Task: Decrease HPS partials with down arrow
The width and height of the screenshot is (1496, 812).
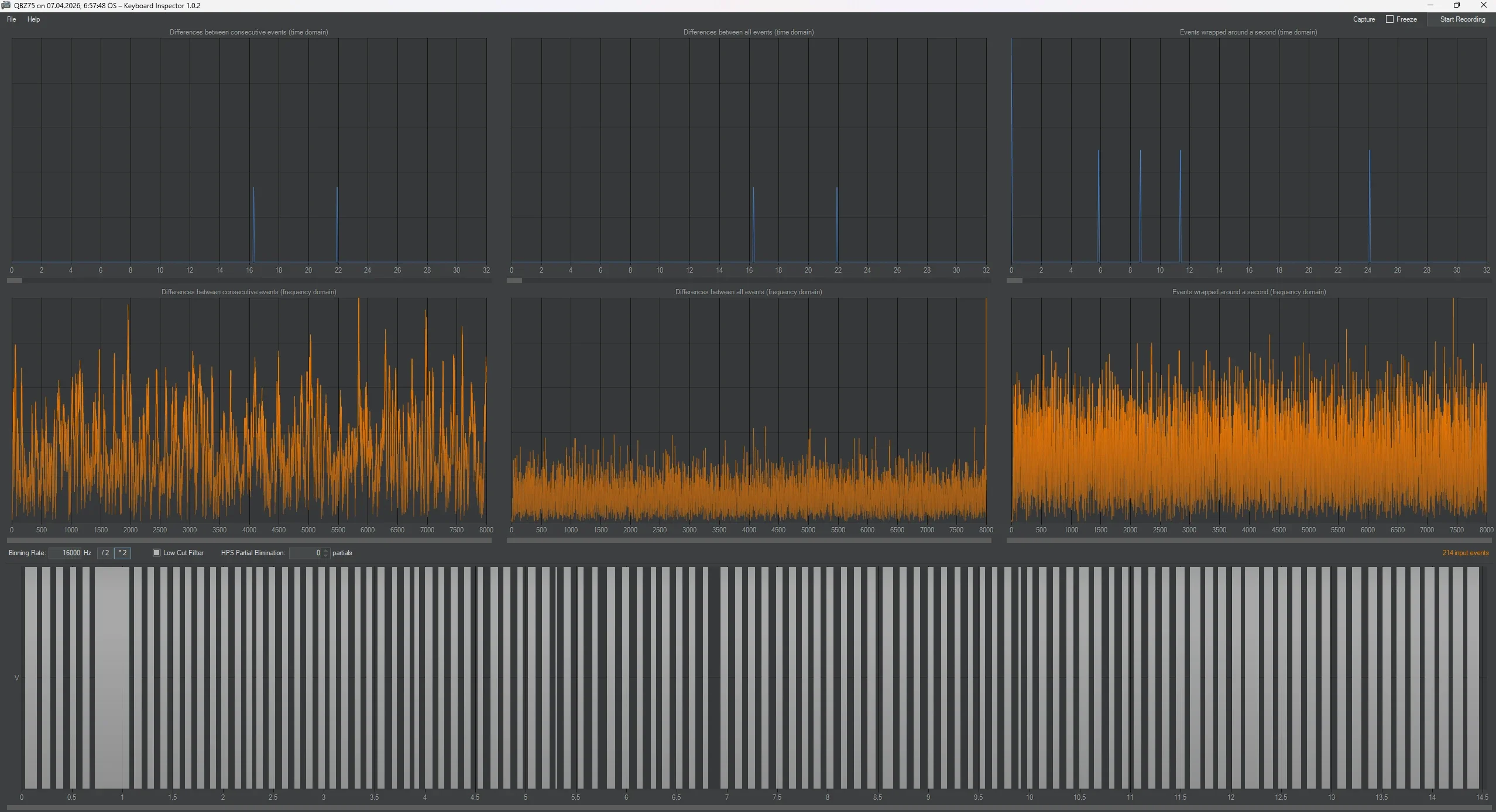Action: point(326,556)
